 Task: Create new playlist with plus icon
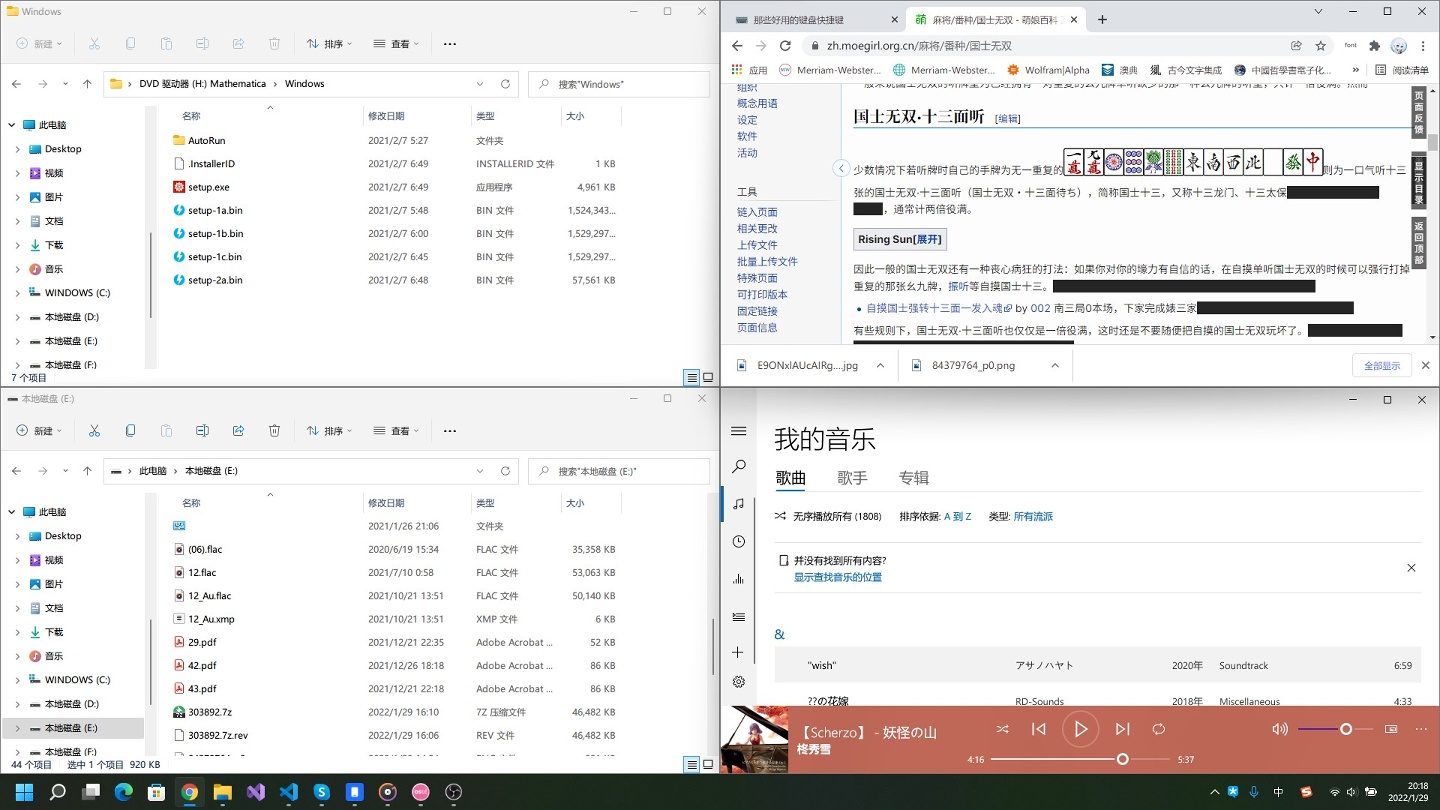coord(738,652)
